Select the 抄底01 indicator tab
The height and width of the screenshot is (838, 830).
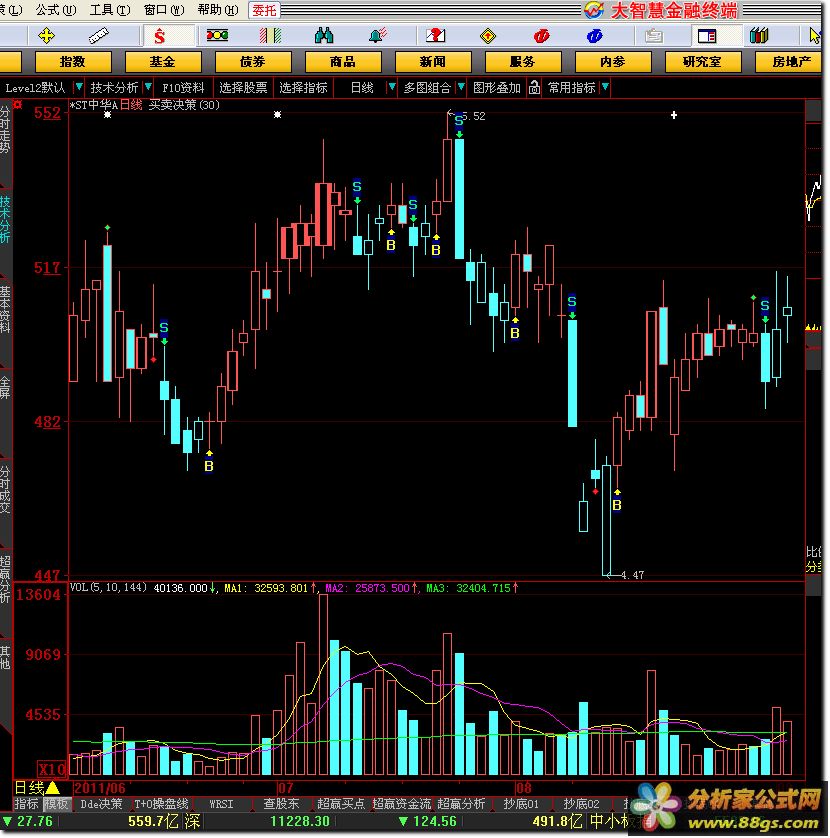521,804
